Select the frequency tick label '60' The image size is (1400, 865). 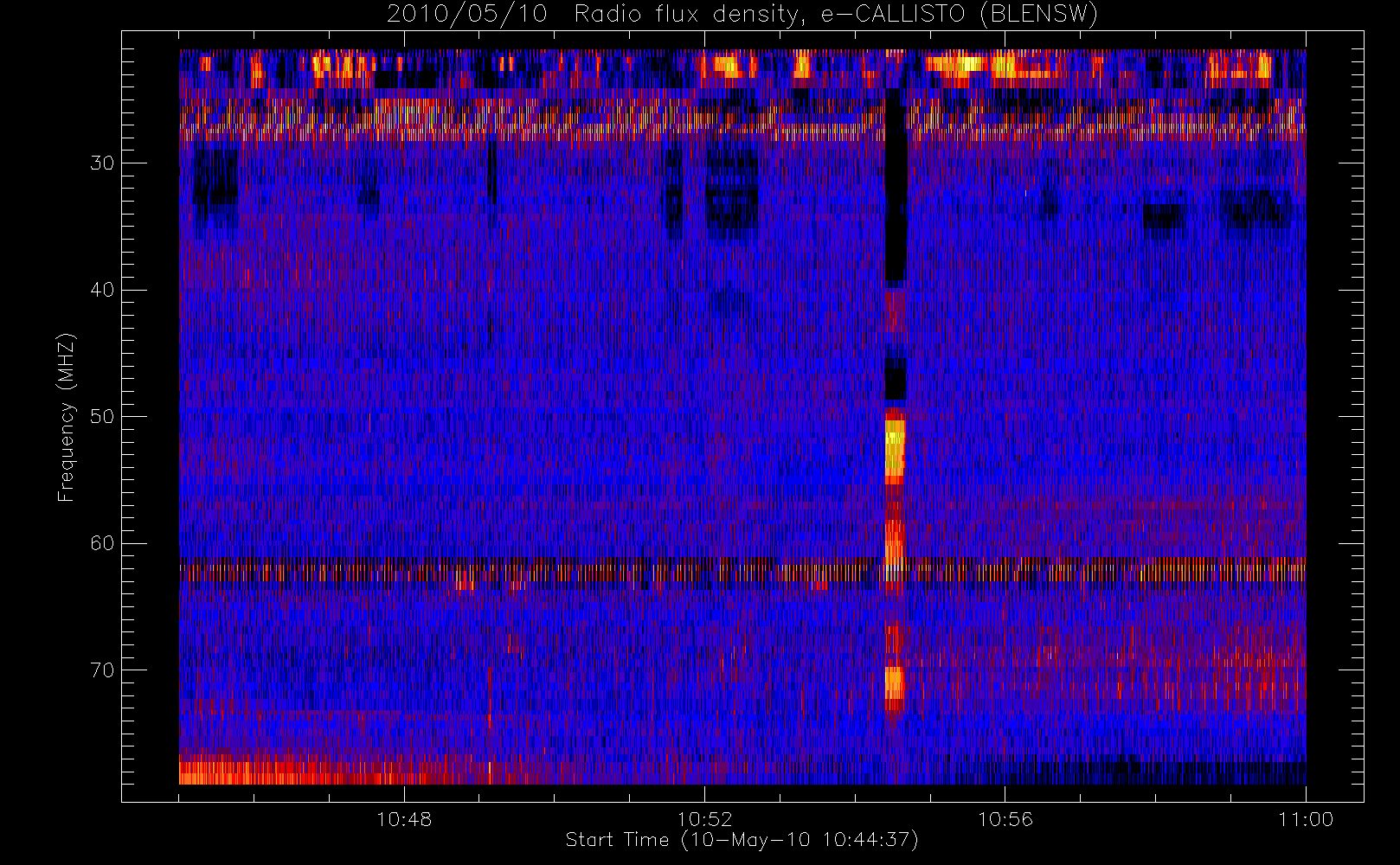pyautogui.click(x=102, y=543)
